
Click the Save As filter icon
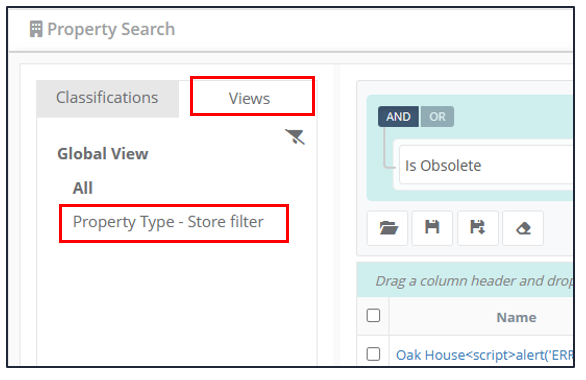(478, 228)
